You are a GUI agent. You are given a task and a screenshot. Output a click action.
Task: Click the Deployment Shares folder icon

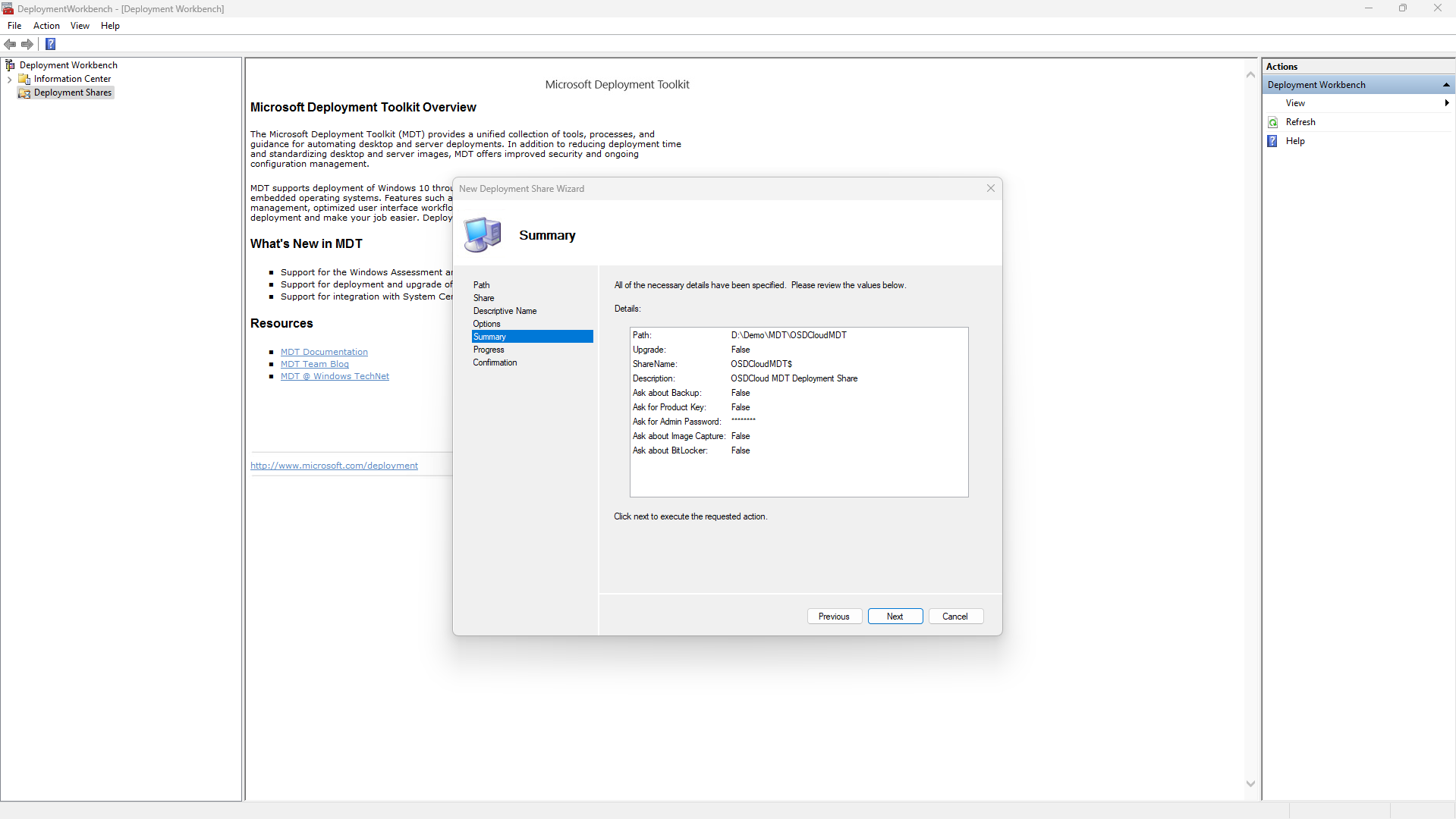24,93
